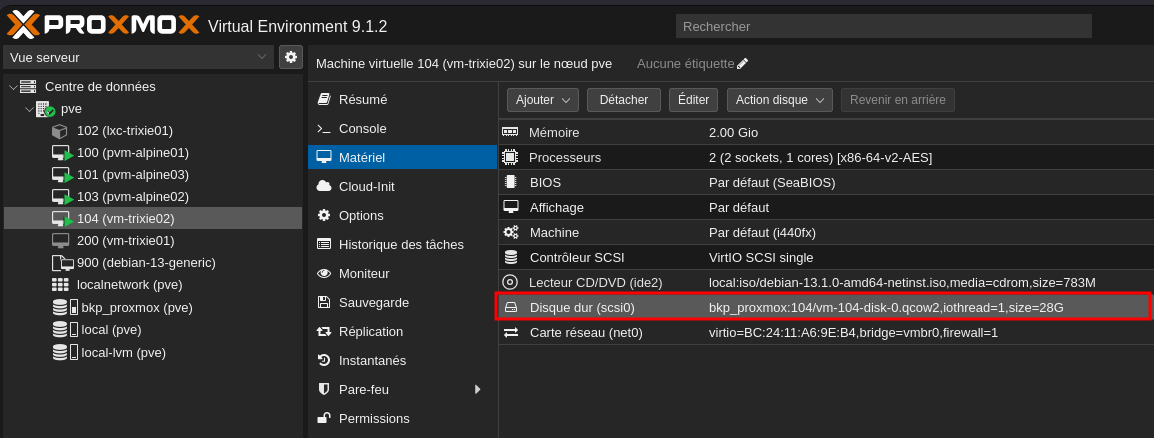Collapse the Centre de données tree node
The width and height of the screenshot is (1154, 438).
pos(13,87)
